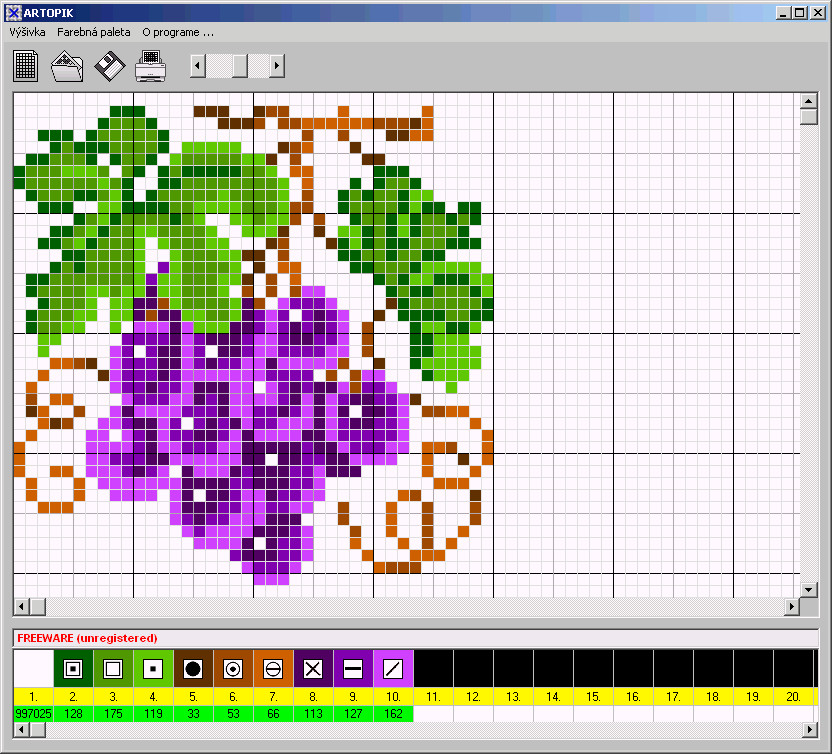Screen dimensions: 832x754
Task: Select empty black swatch number 12
Action: (x=473, y=669)
